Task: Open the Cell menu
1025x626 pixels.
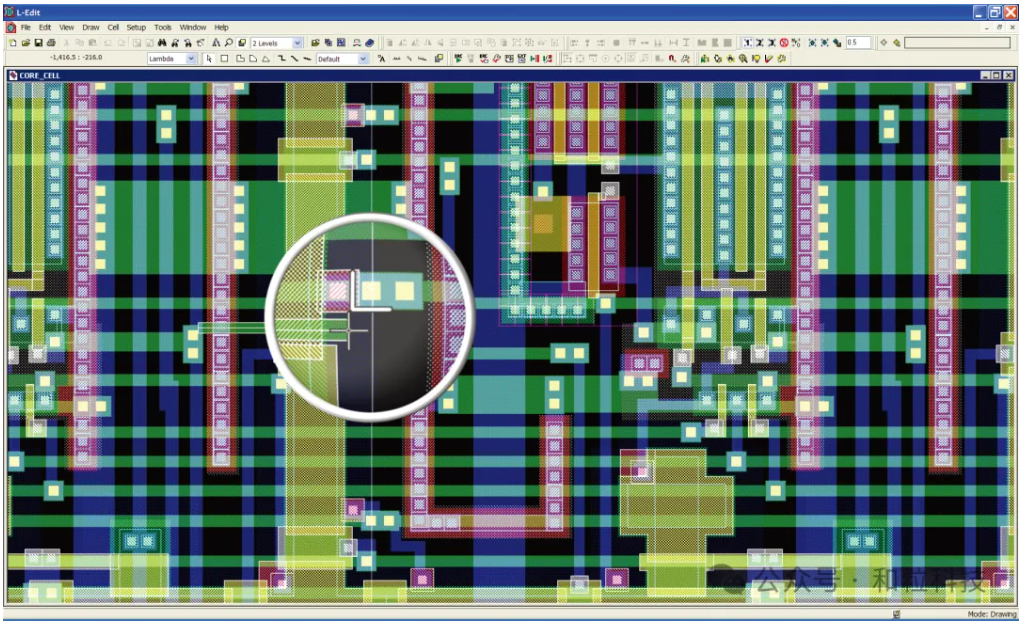Action: coord(113,27)
